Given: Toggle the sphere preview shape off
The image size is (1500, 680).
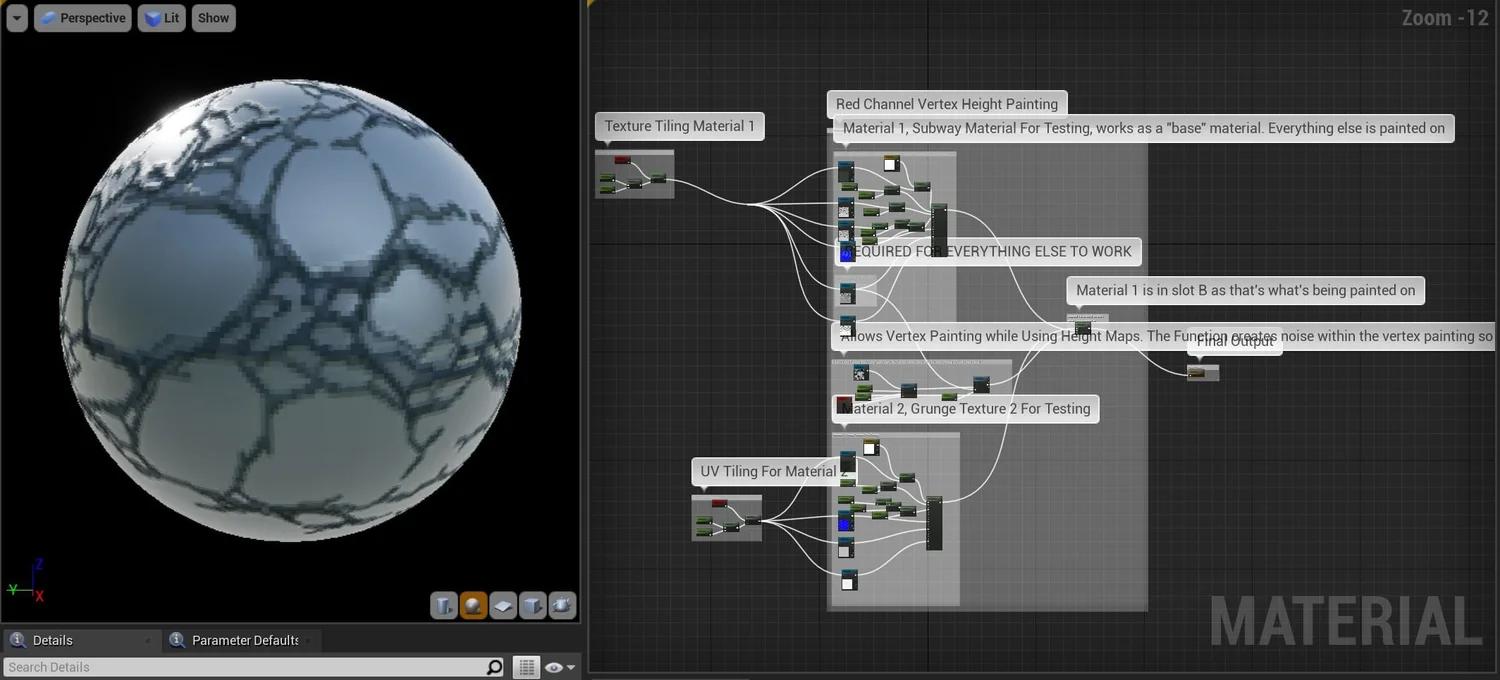Looking at the screenshot, I should [473, 604].
